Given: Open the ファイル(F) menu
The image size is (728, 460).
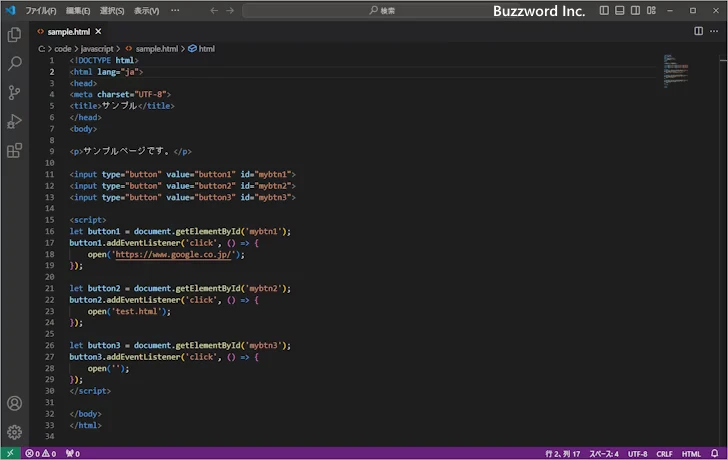Looking at the screenshot, I should pos(41,10).
